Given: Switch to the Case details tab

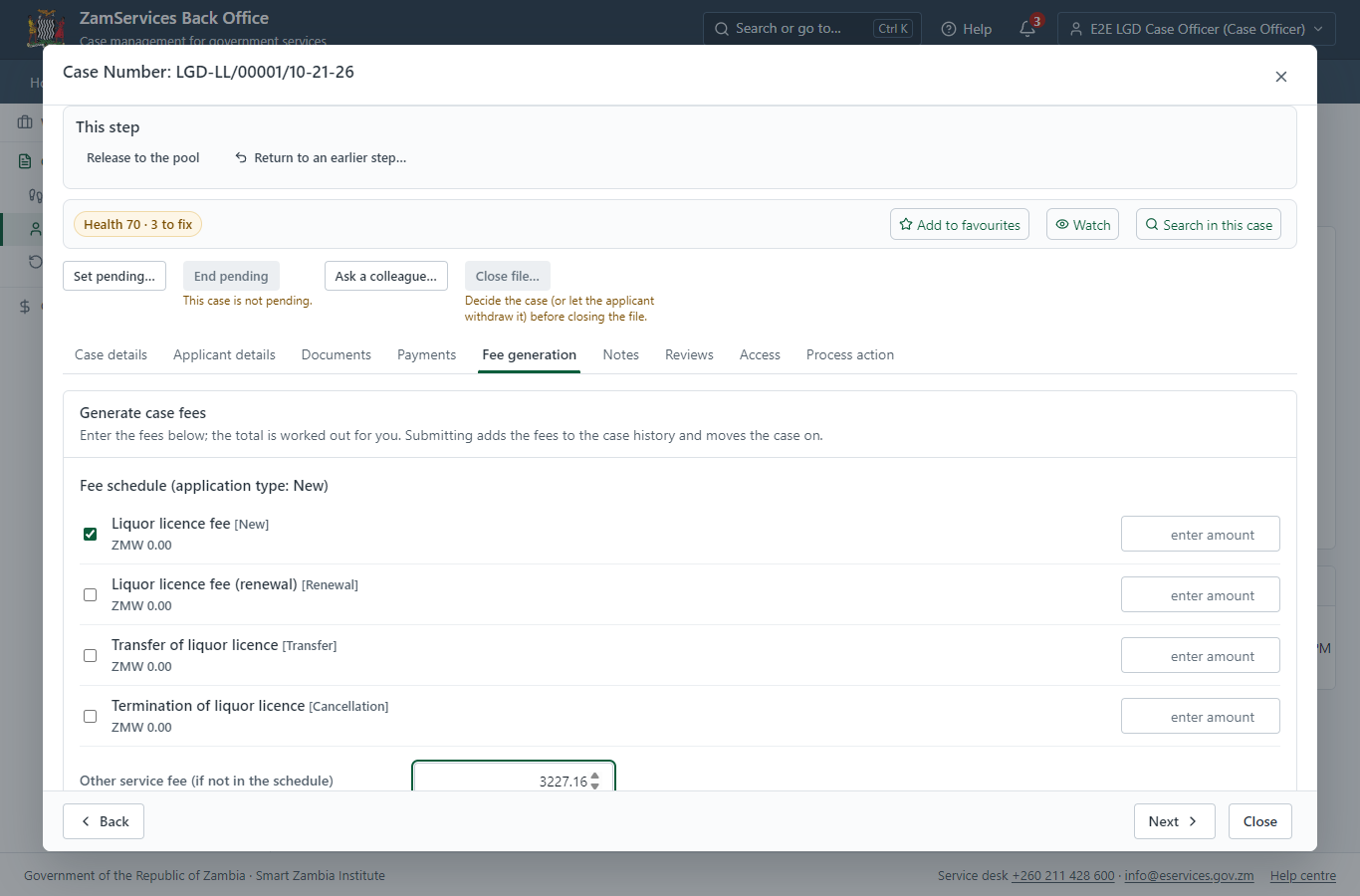Looking at the screenshot, I should [x=111, y=354].
